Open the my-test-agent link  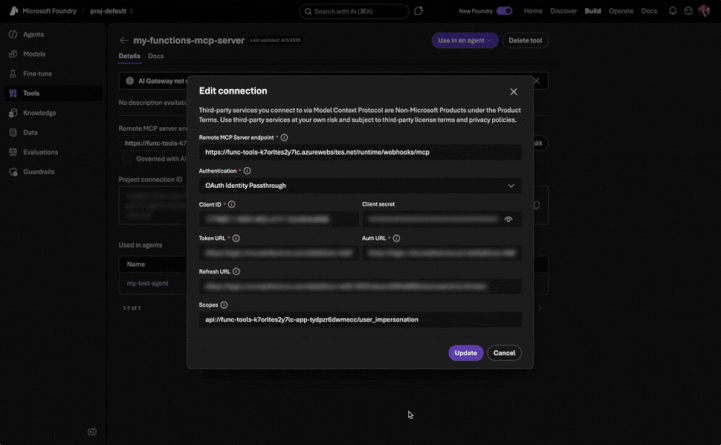(147, 284)
